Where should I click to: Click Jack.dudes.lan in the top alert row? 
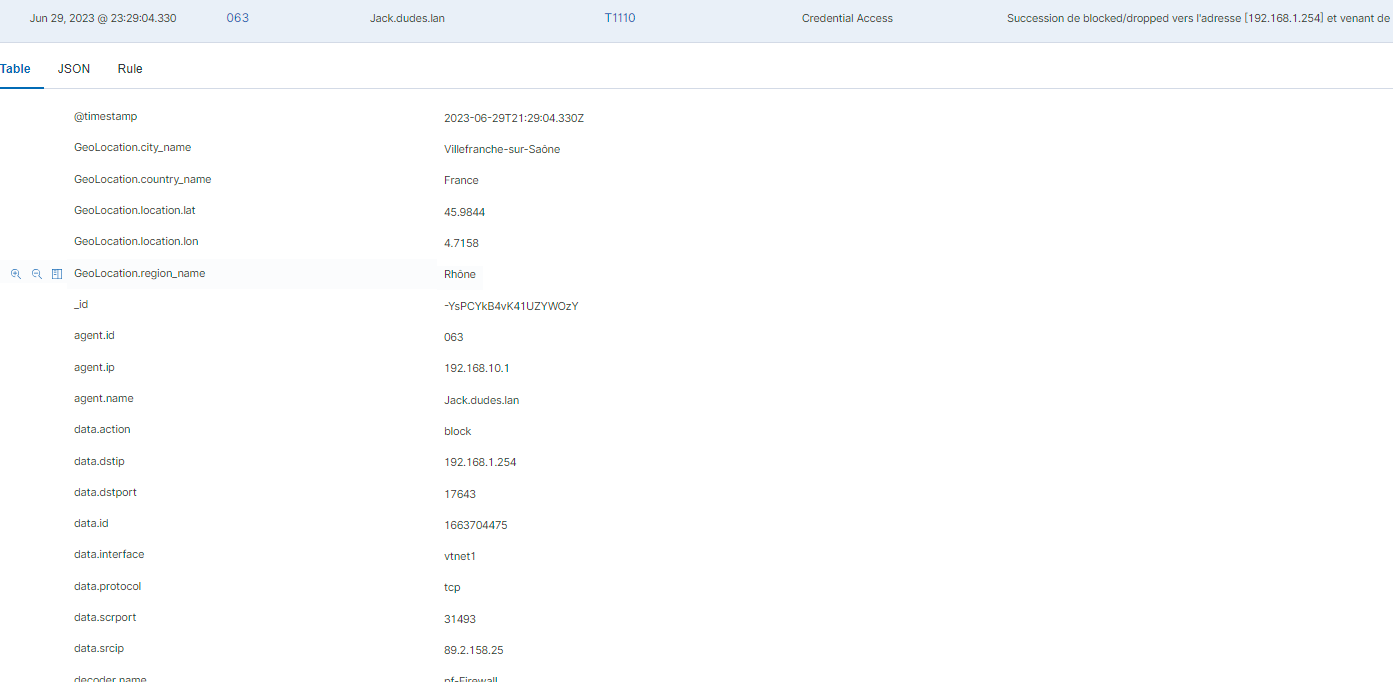coord(407,18)
